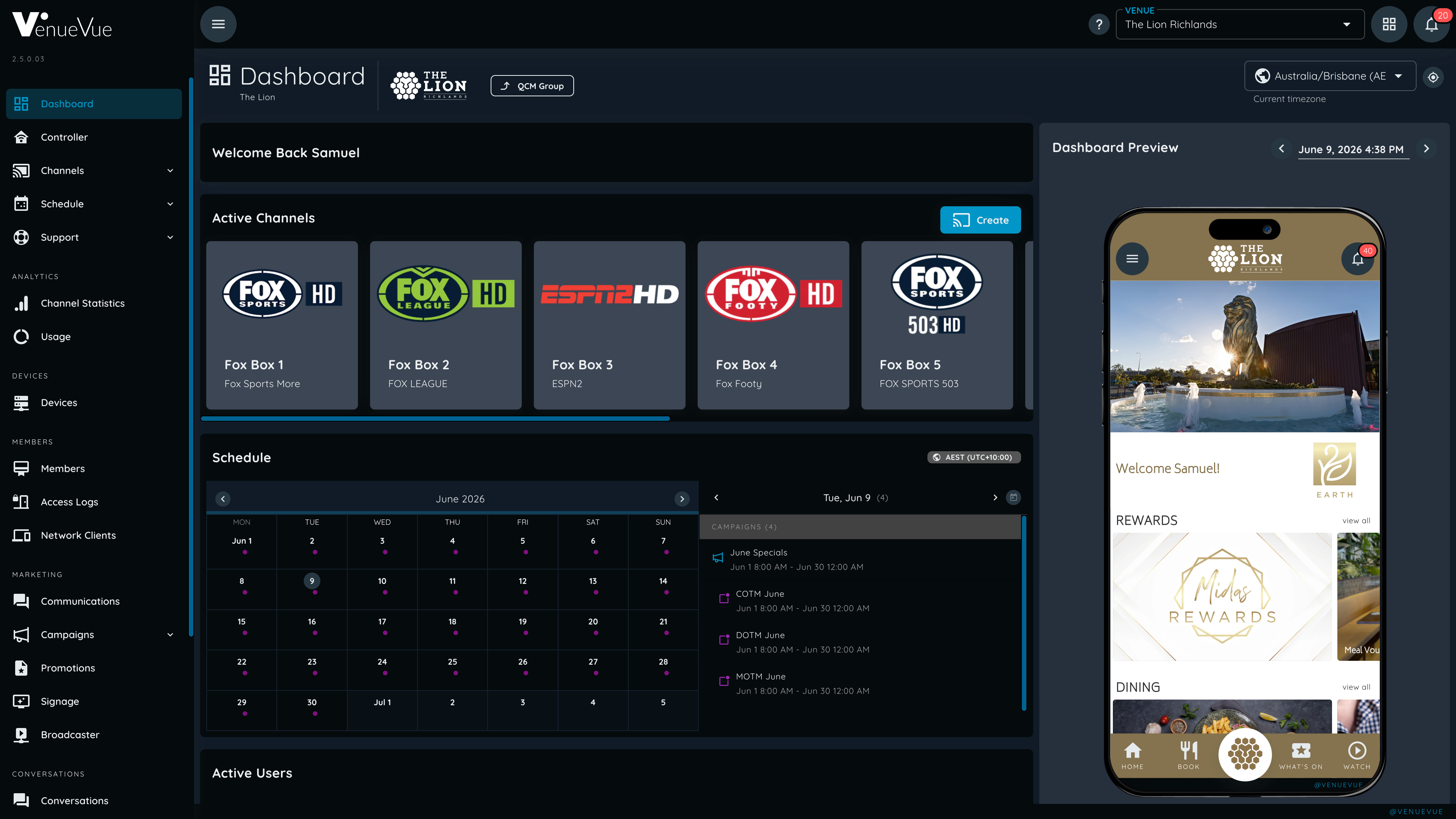Expand the Channels sidebar submenu

point(170,171)
